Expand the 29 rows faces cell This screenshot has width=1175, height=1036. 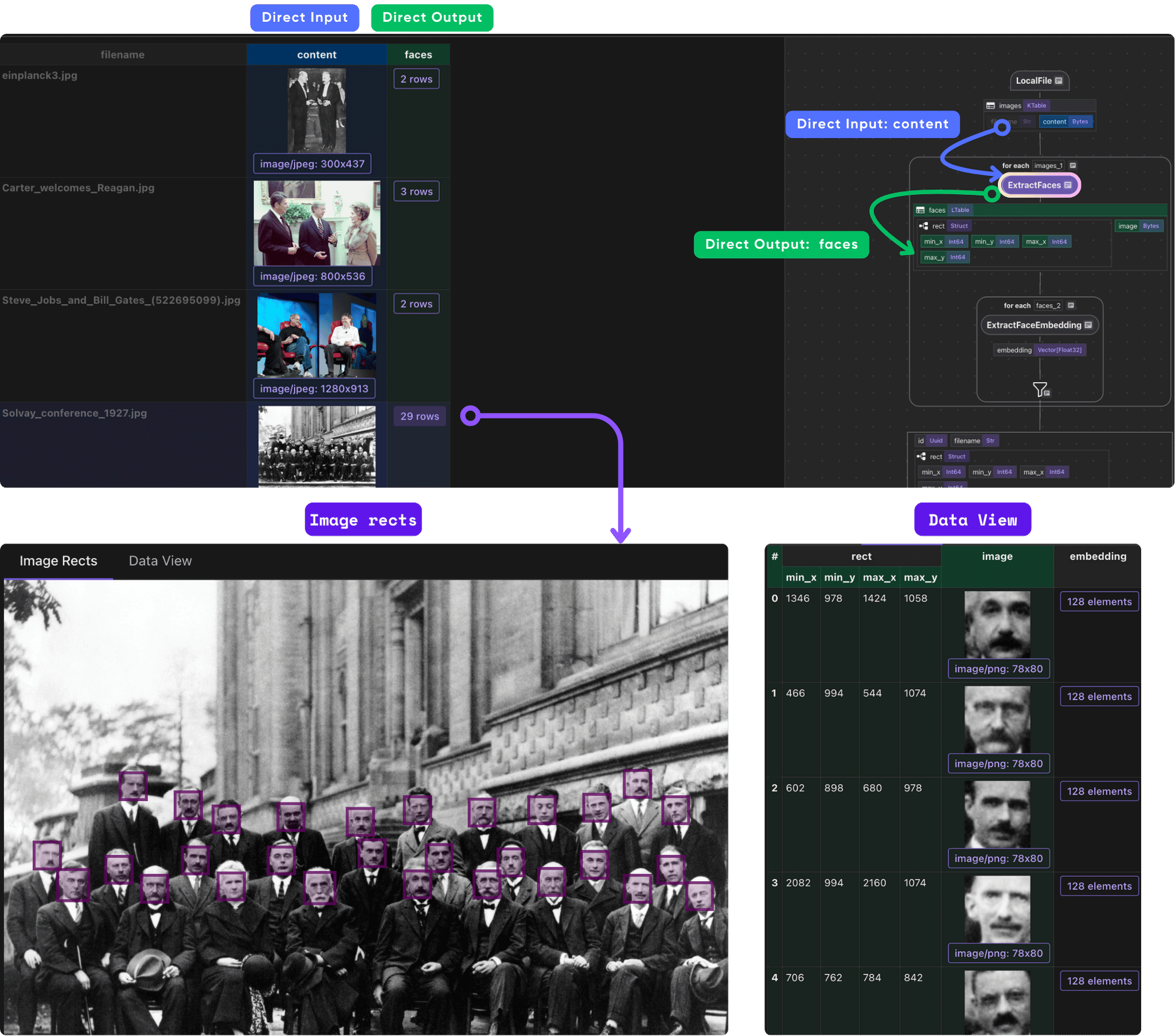(419, 416)
